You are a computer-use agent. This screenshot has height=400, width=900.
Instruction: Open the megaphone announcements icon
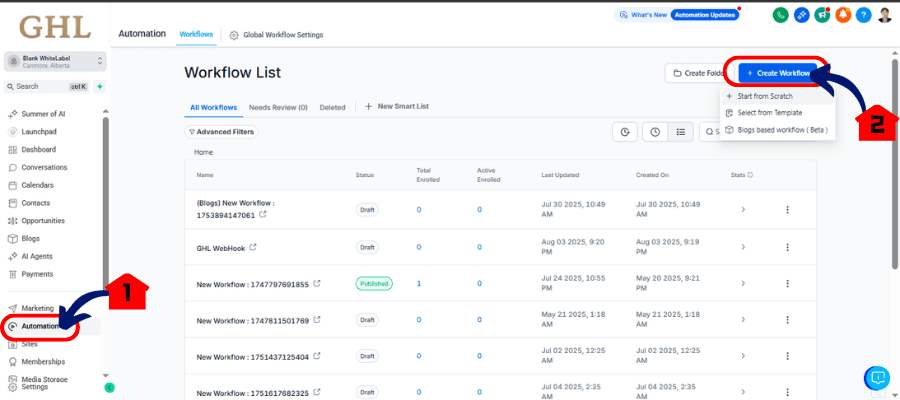(x=822, y=15)
